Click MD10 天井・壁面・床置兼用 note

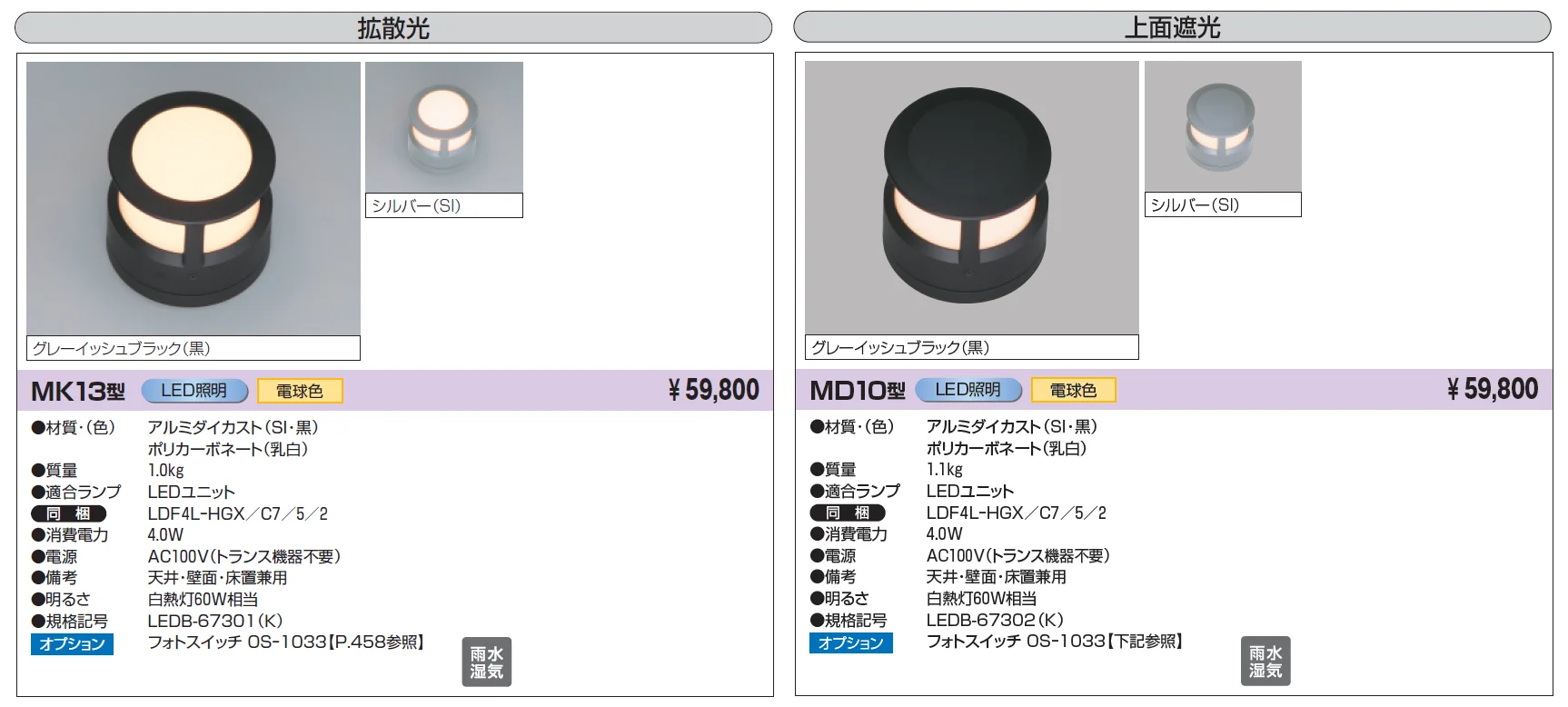tap(997, 577)
